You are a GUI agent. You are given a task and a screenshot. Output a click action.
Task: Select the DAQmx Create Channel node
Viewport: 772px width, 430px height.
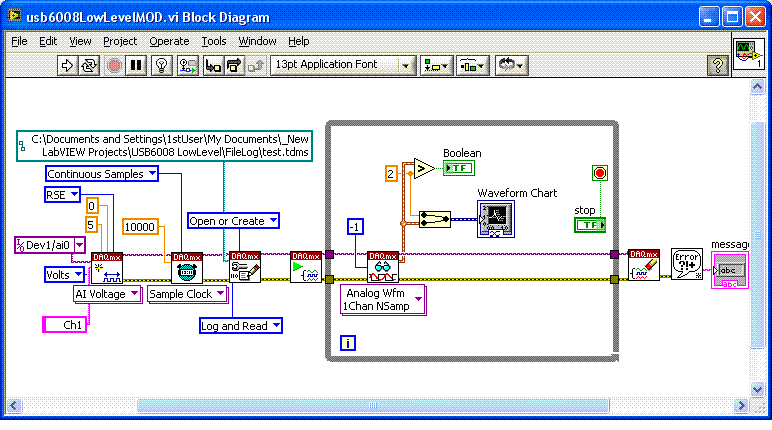(x=107, y=268)
